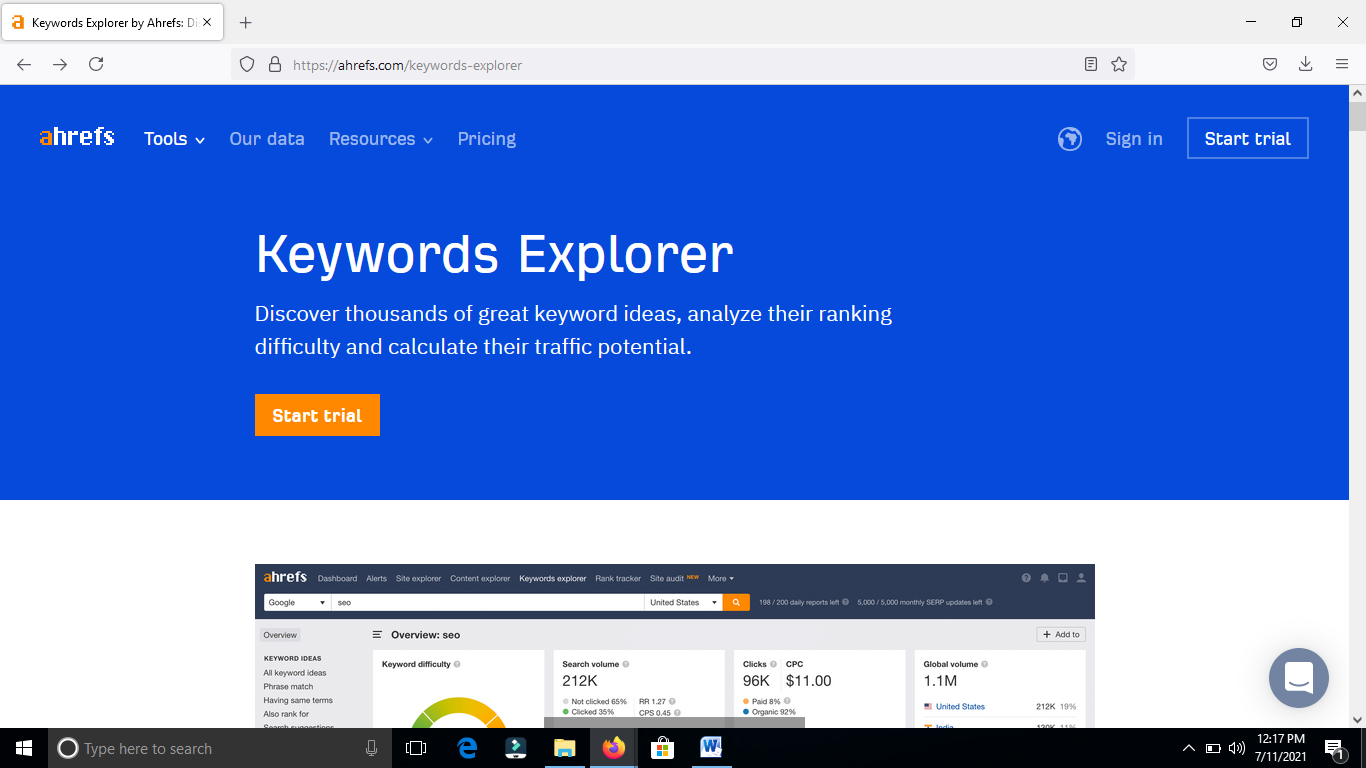Screen dimensions: 1366x768
Task: Launch Microsoft Edge from taskbar
Action: click(x=467, y=748)
